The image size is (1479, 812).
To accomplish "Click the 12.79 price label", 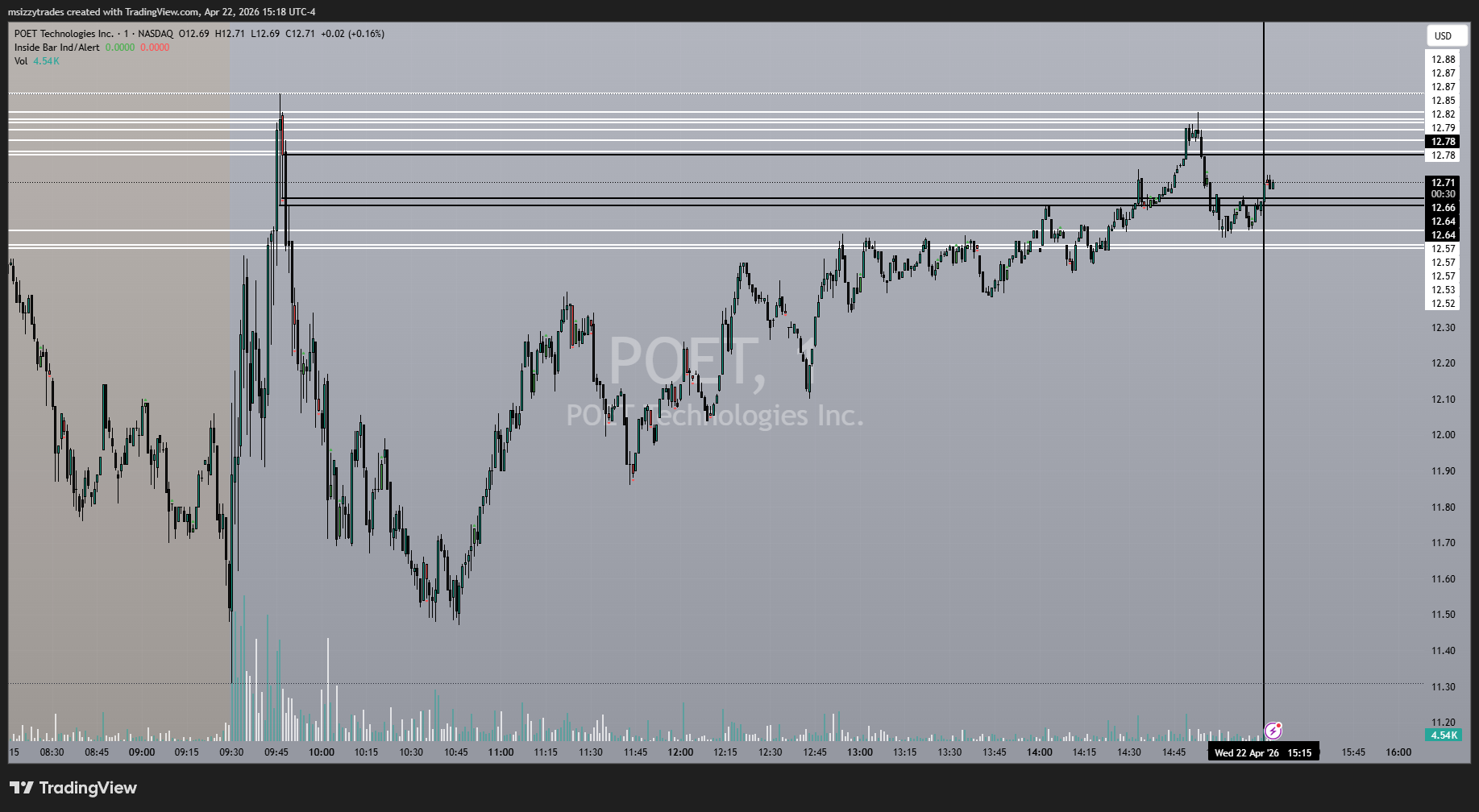I will [1443, 128].
